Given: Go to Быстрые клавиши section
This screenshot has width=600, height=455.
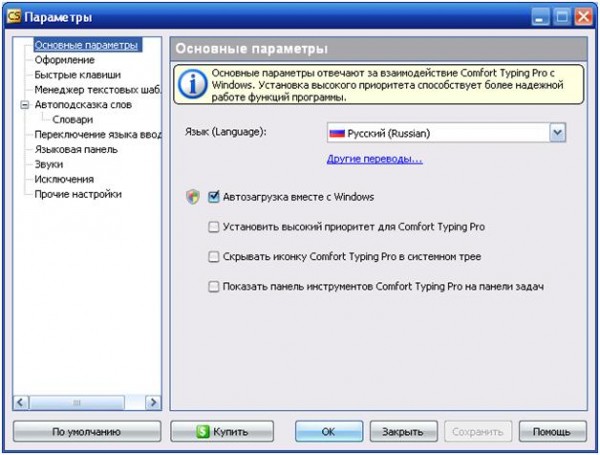Looking at the screenshot, I should [77, 75].
